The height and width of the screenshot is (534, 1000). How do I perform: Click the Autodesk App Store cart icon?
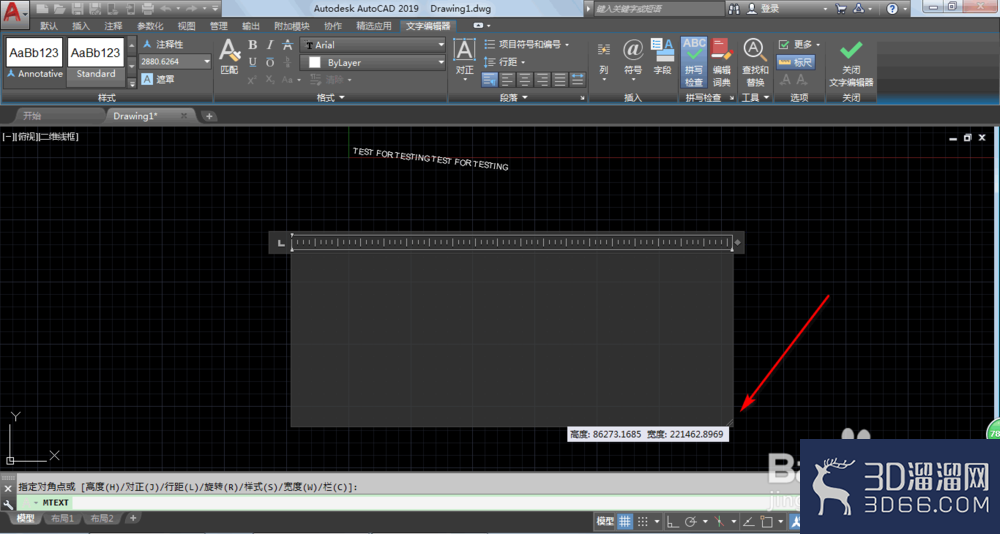click(x=841, y=9)
